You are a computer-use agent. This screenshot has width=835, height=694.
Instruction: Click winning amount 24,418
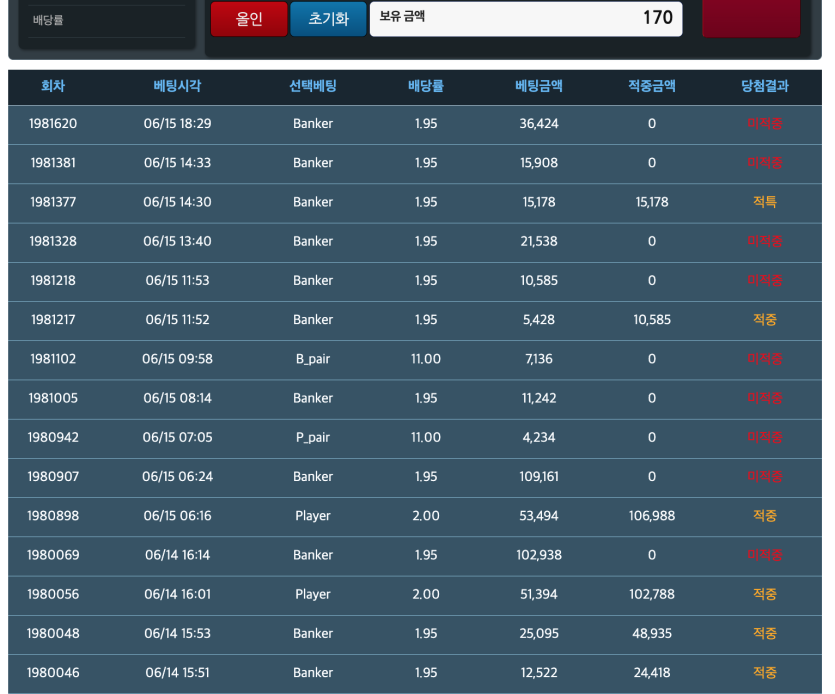pyautogui.click(x=652, y=673)
